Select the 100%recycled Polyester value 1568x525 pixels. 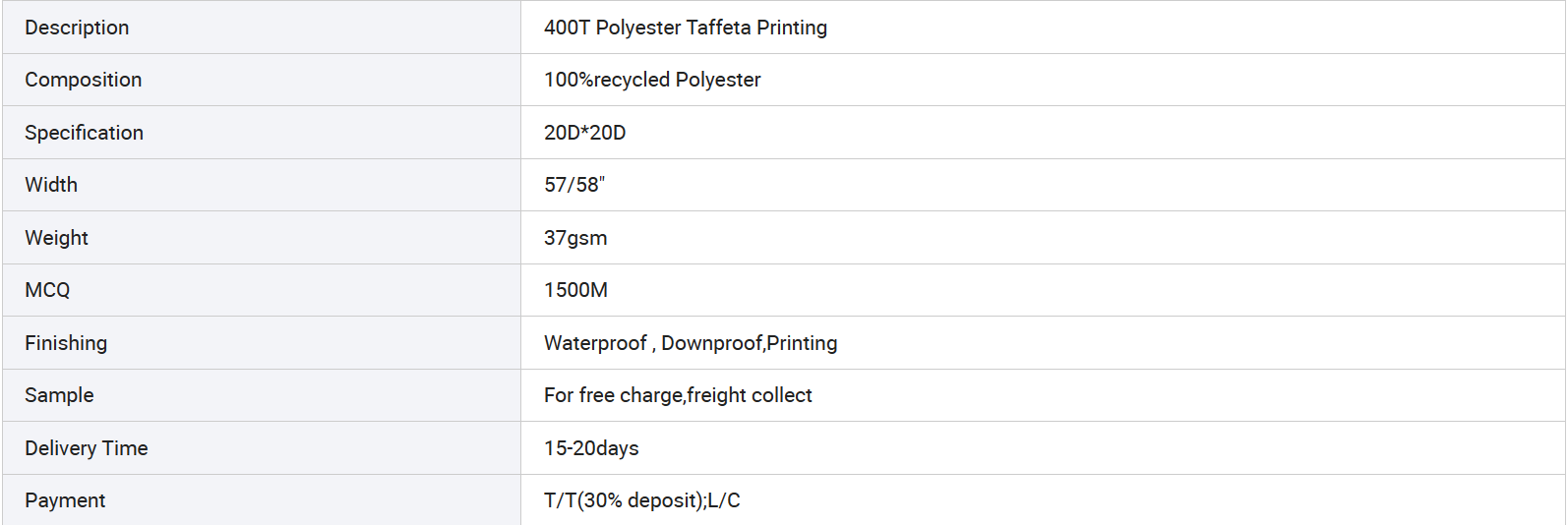(x=652, y=80)
